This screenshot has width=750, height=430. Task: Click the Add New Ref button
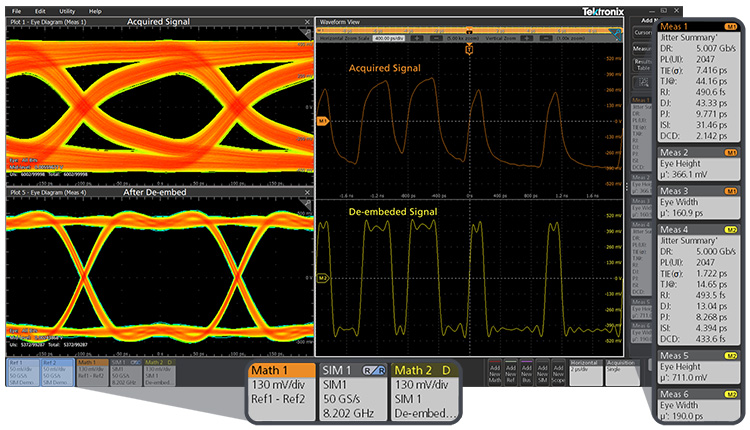pos(511,372)
